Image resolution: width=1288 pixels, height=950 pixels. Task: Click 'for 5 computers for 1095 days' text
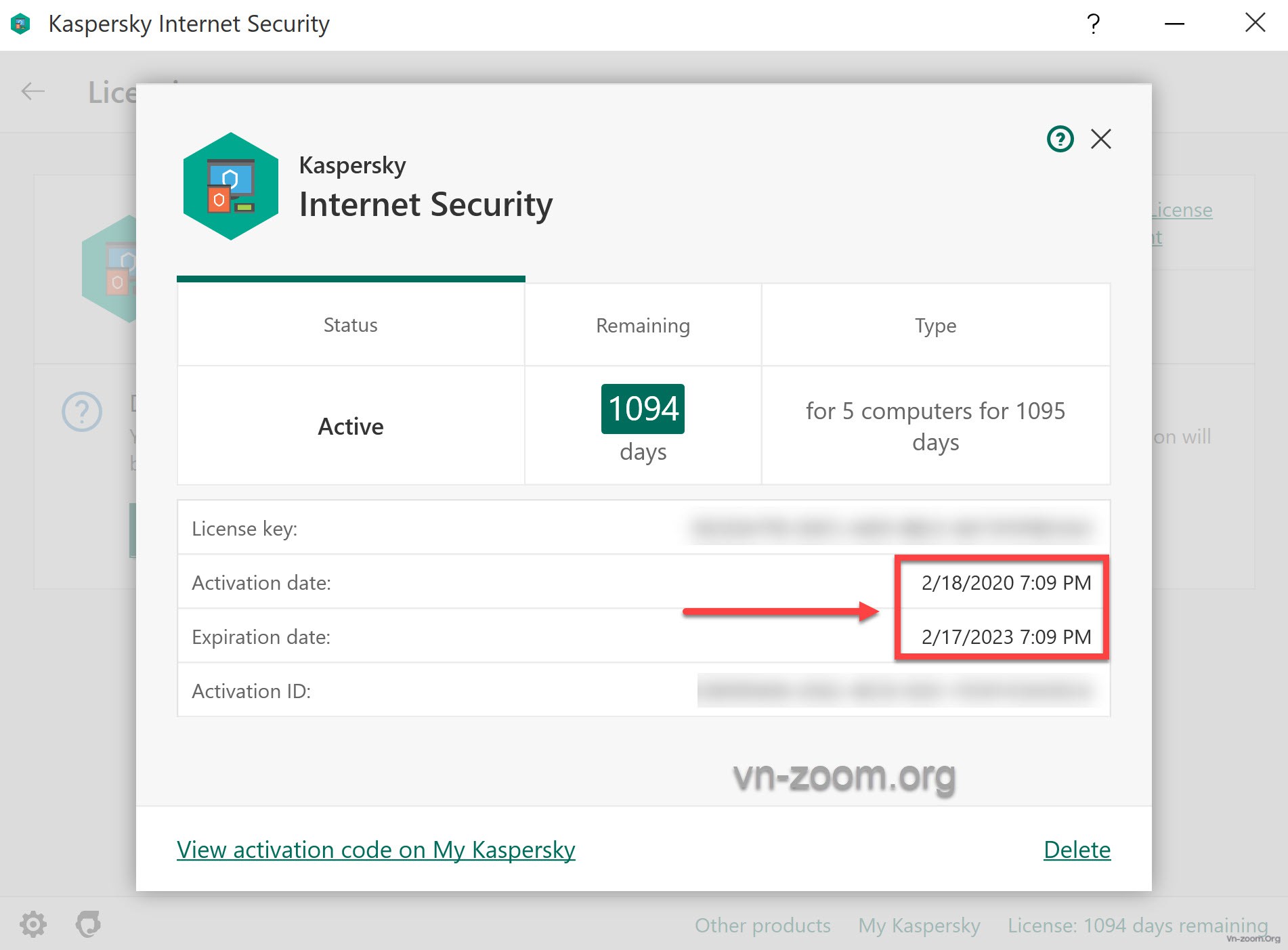click(935, 426)
